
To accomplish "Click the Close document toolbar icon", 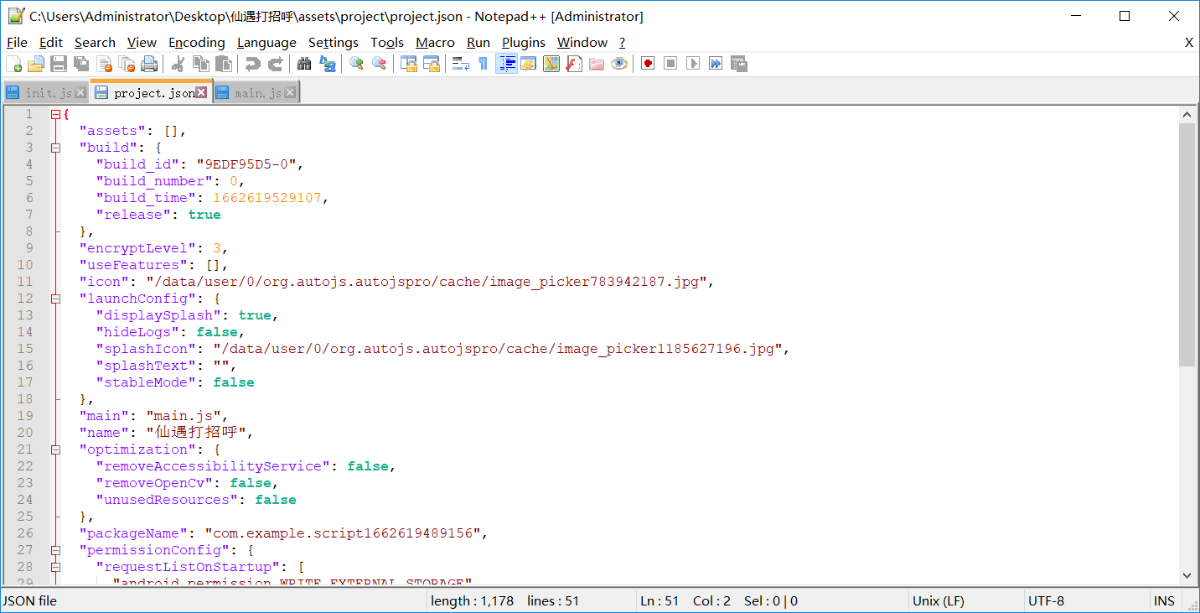I will (x=104, y=64).
